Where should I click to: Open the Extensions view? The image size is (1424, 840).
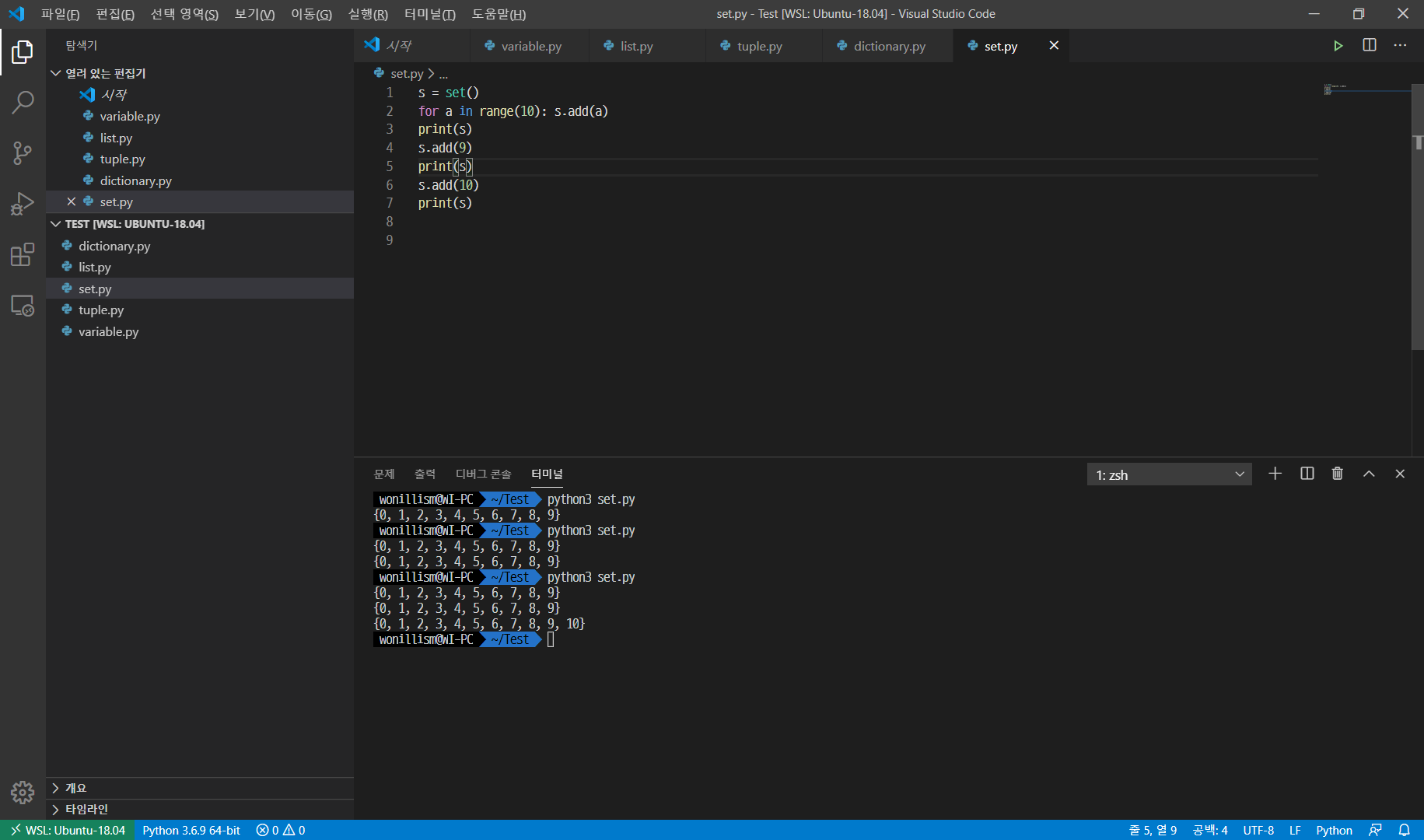[x=23, y=254]
